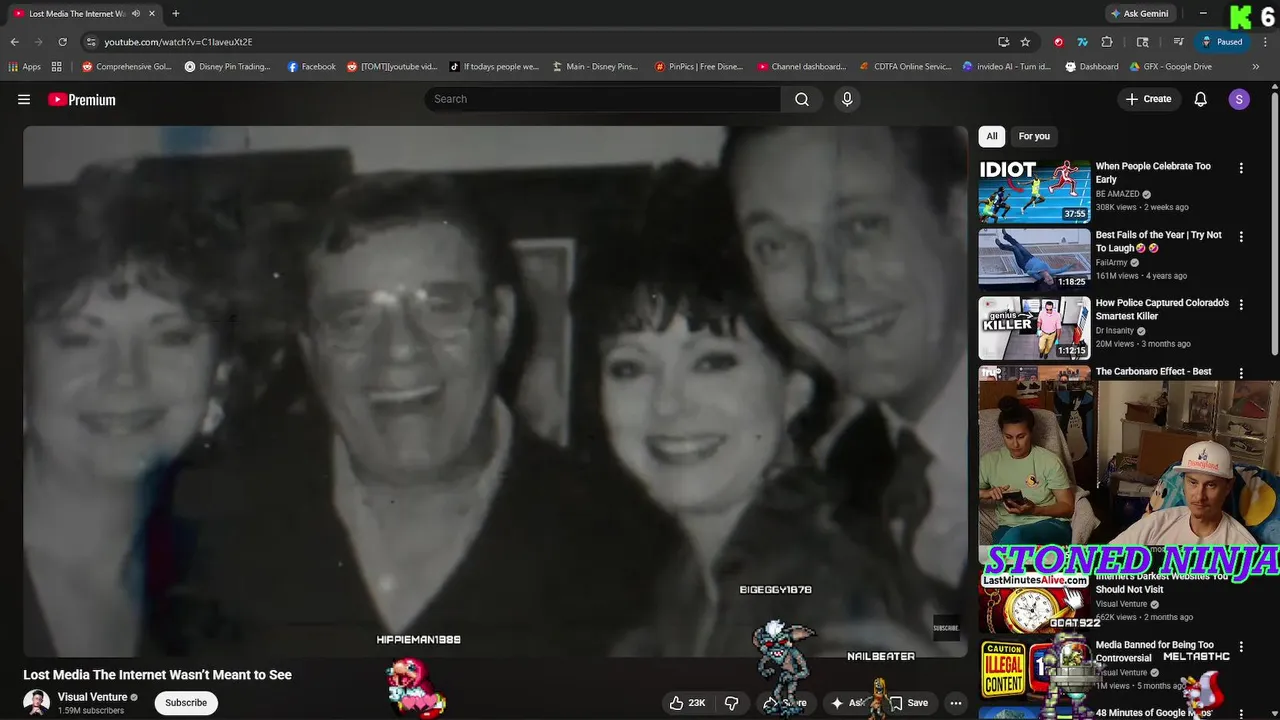Open the Dashboard bookmark
This screenshot has height=720, width=1280.
pyautogui.click(x=1092, y=67)
